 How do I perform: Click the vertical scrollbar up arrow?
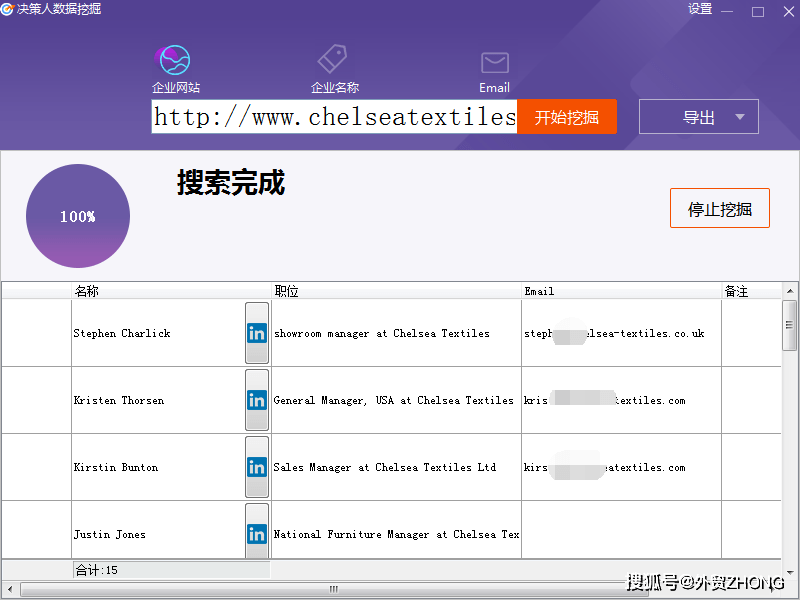click(790, 291)
